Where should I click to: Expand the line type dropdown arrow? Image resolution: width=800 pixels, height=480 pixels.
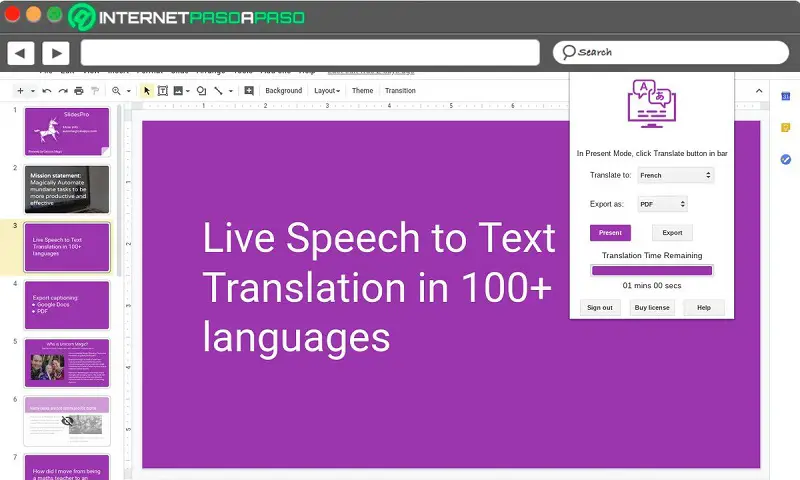pos(231,91)
